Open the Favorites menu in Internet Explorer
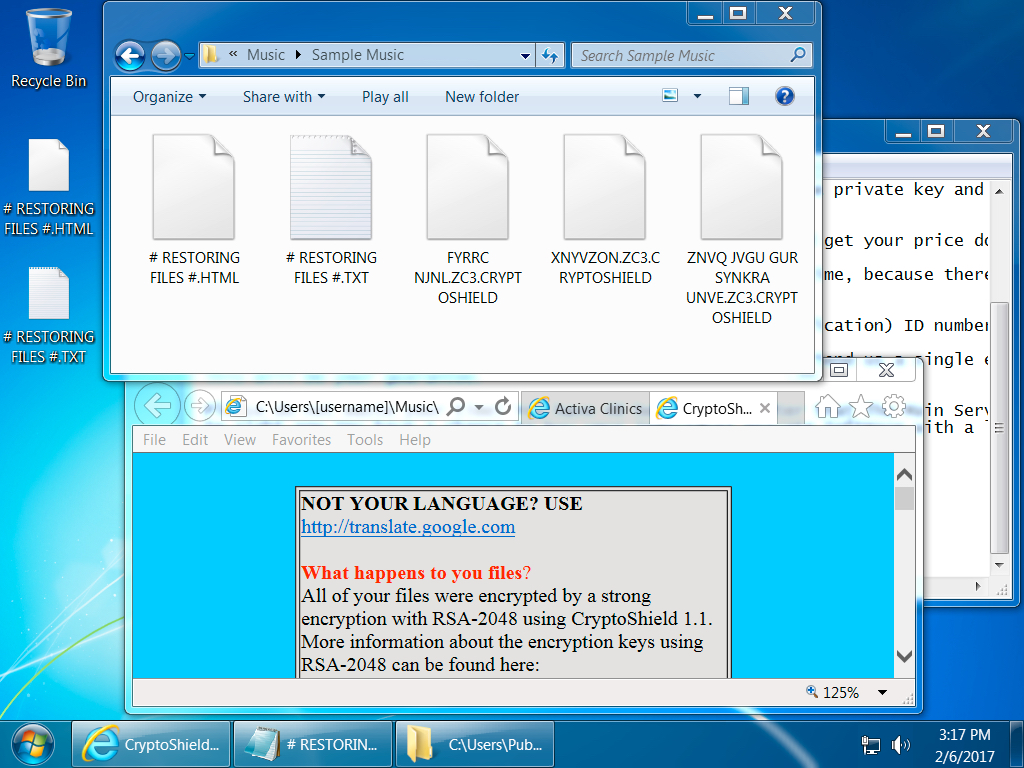This screenshot has height=768, width=1024. pyautogui.click(x=301, y=440)
